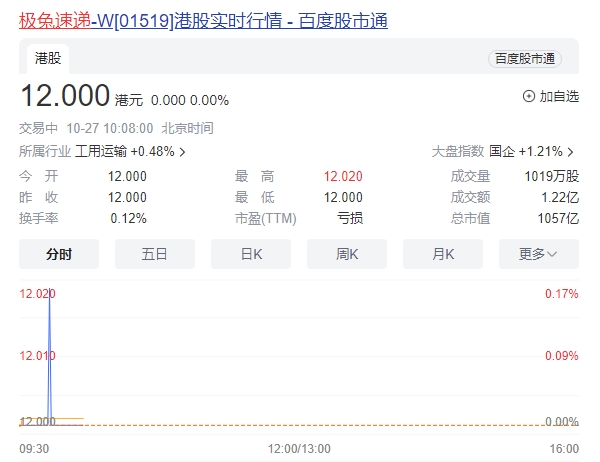Click the 16:00 time axis label
The height and width of the screenshot is (462, 600).
pos(564,449)
